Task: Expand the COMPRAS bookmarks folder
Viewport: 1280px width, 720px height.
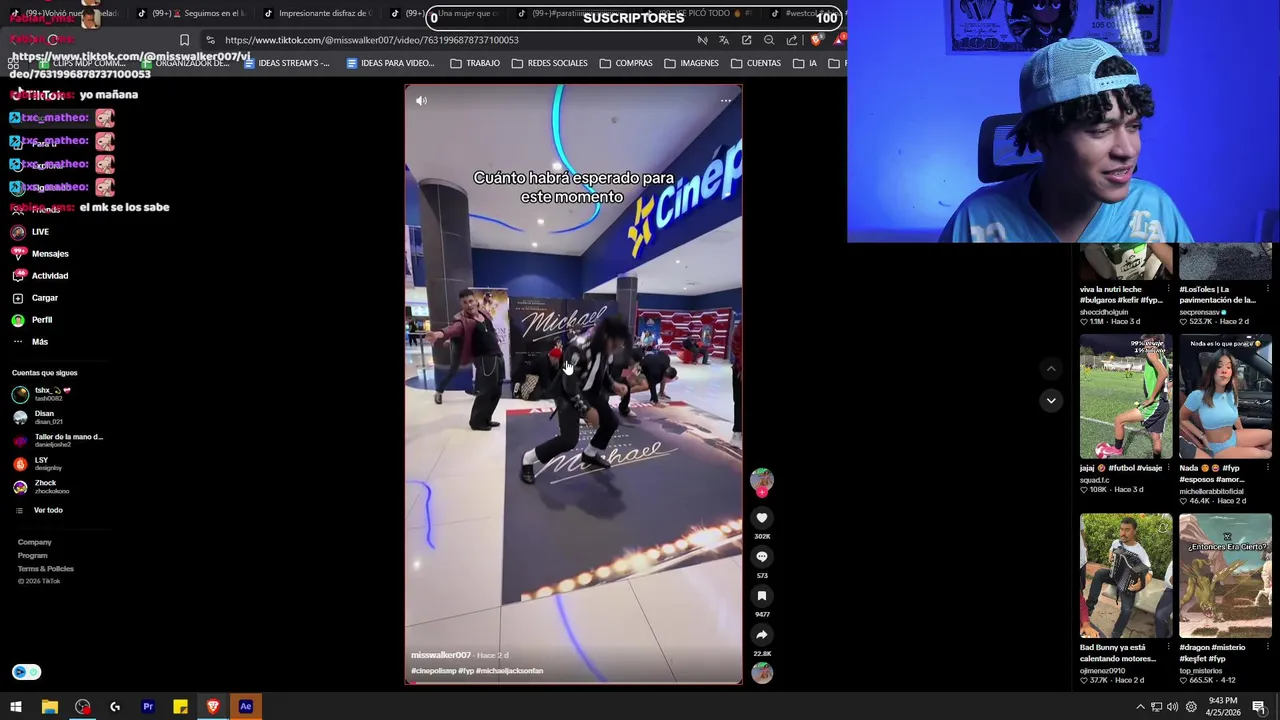Action: coord(626,63)
